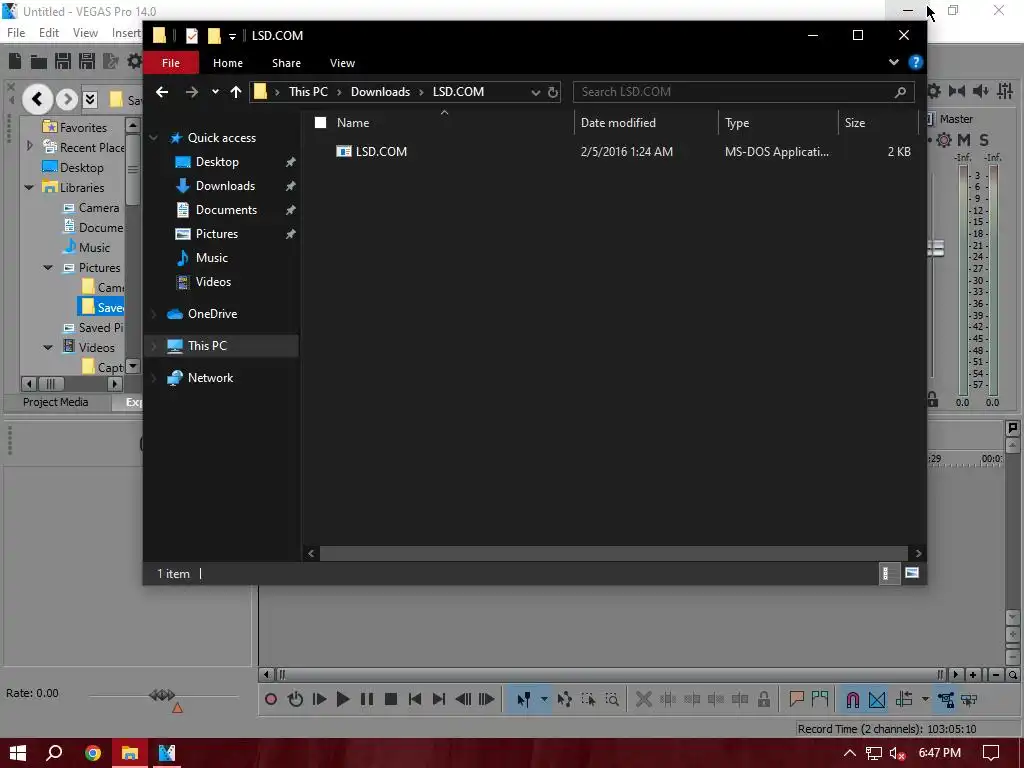Insert a marker with the marker icon
Screen dimensions: 1024x768
click(796, 699)
